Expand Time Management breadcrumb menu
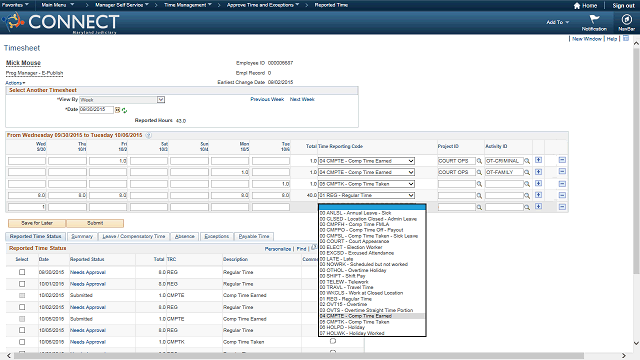The image size is (640, 360). pos(188,5)
